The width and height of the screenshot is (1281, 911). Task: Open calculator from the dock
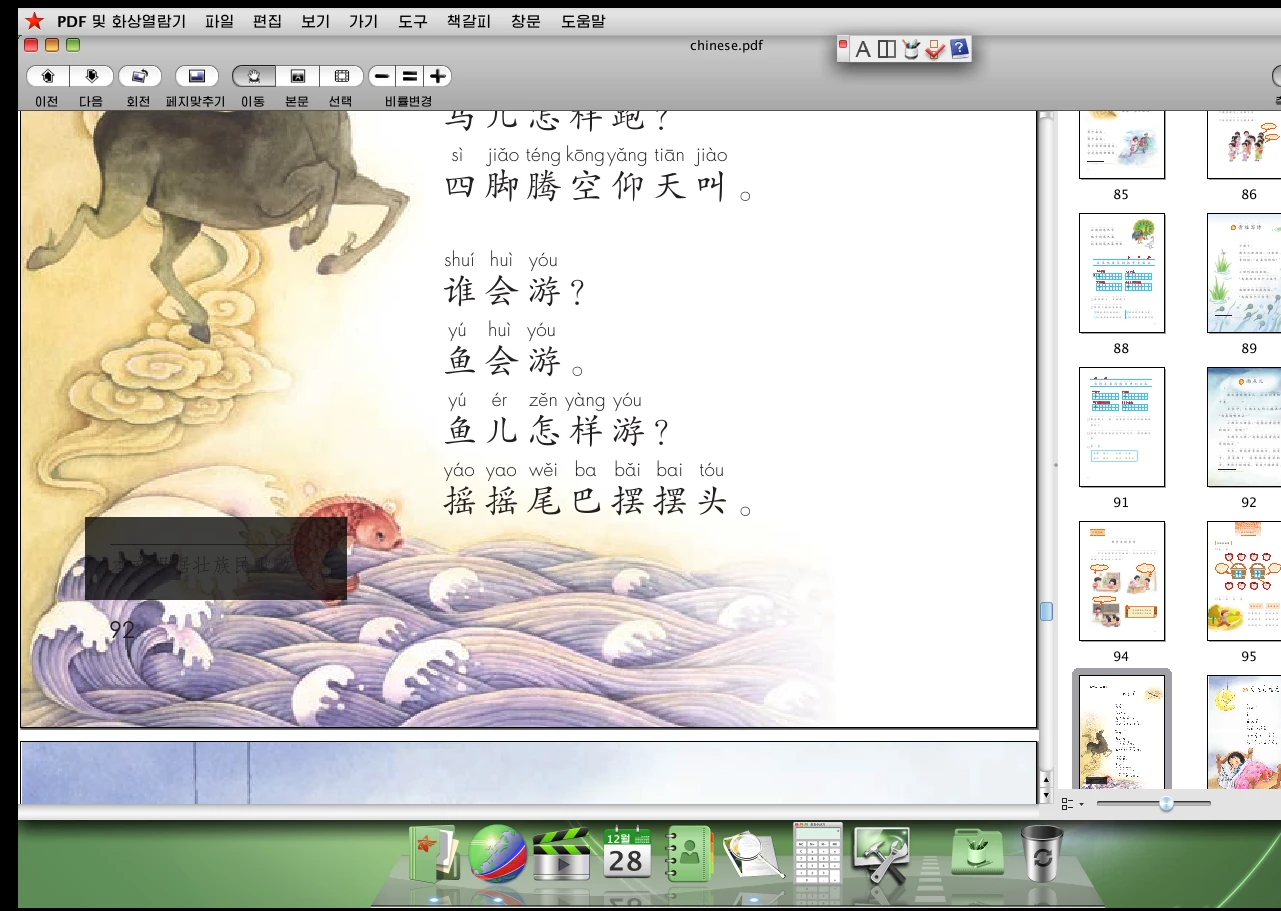[x=818, y=852]
